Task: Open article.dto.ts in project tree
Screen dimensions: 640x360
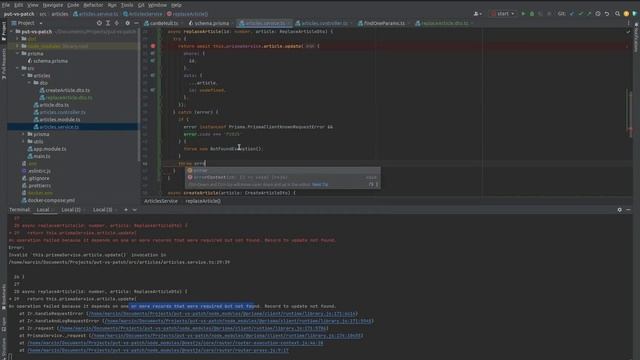Action: [51, 105]
